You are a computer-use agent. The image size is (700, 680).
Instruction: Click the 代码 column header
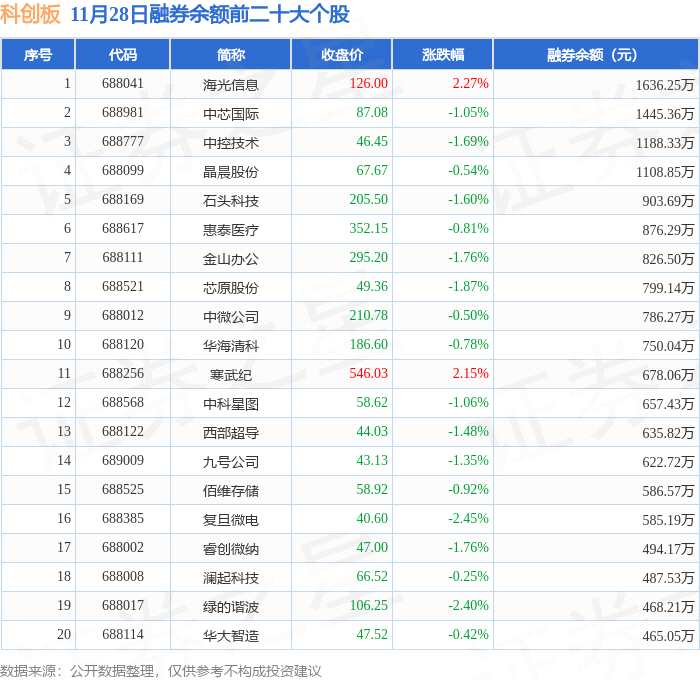pyautogui.click(x=123, y=54)
